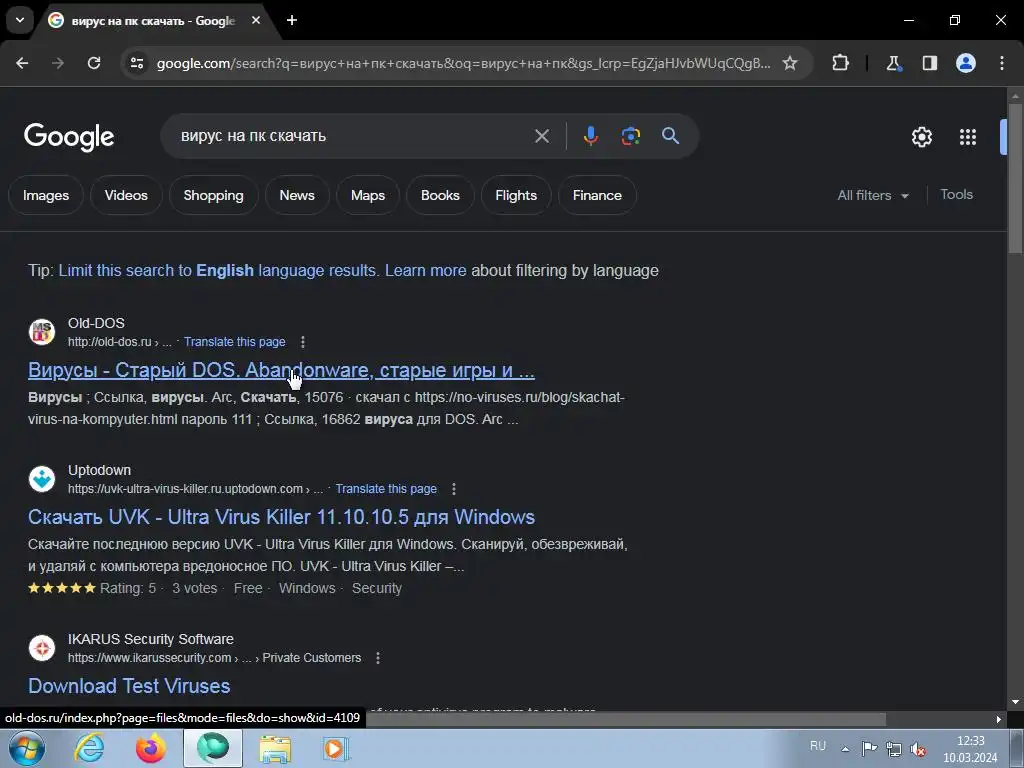
Task: Open the Action Center flag icon
Action: (x=869, y=749)
